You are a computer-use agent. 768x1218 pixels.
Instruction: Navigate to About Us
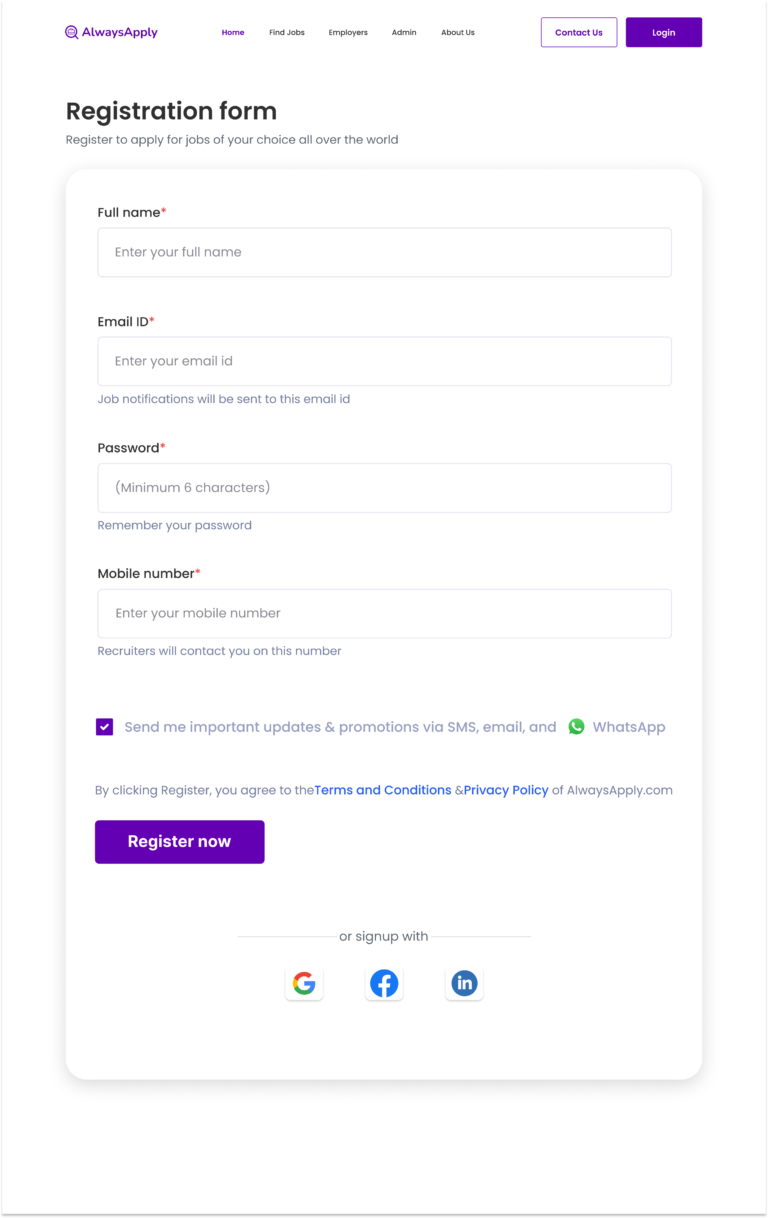458,33
